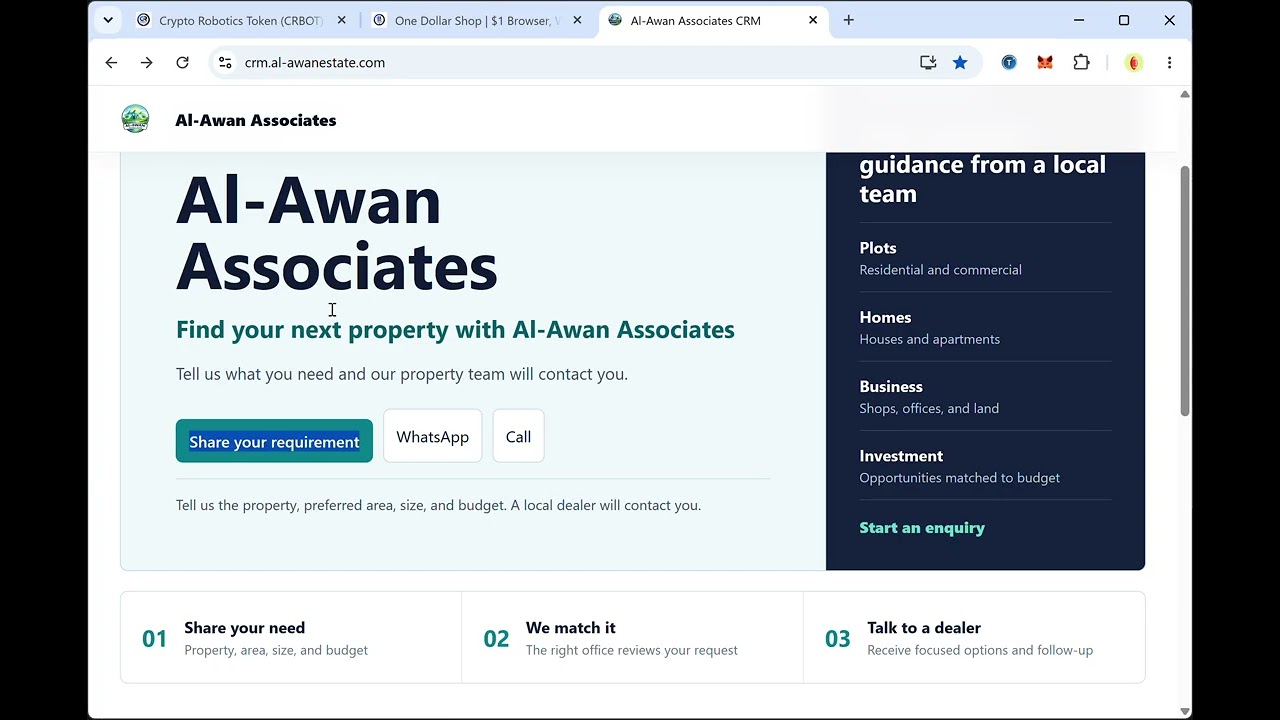This screenshot has height=720, width=1280.
Task: Click the 'A local dealer will contact you' line
Action: click(x=606, y=505)
